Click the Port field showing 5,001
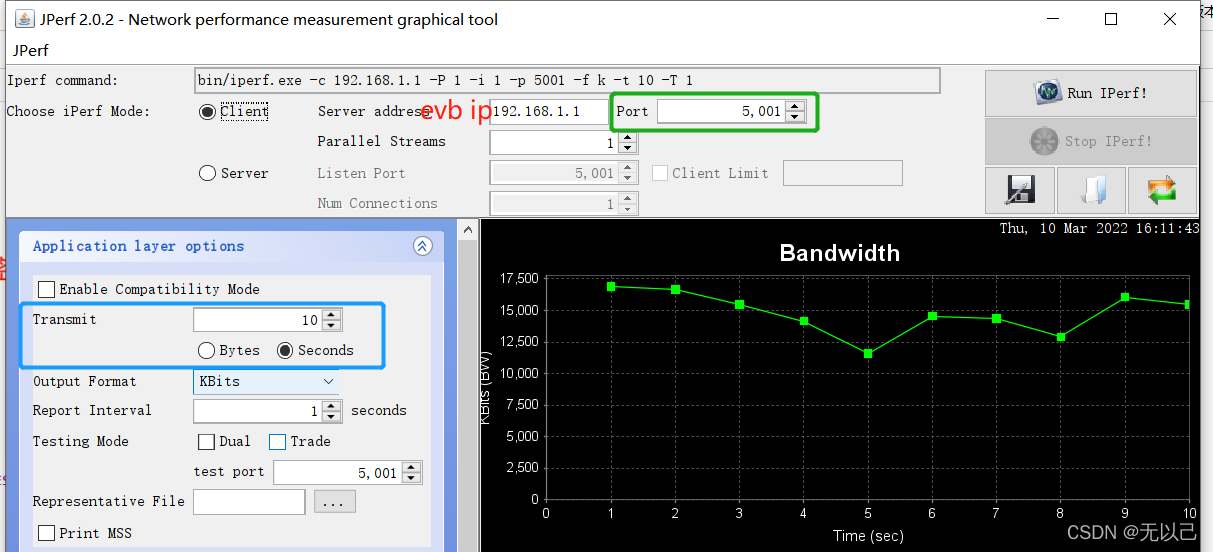The image size is (1213, 552). [x=721, y=112]
